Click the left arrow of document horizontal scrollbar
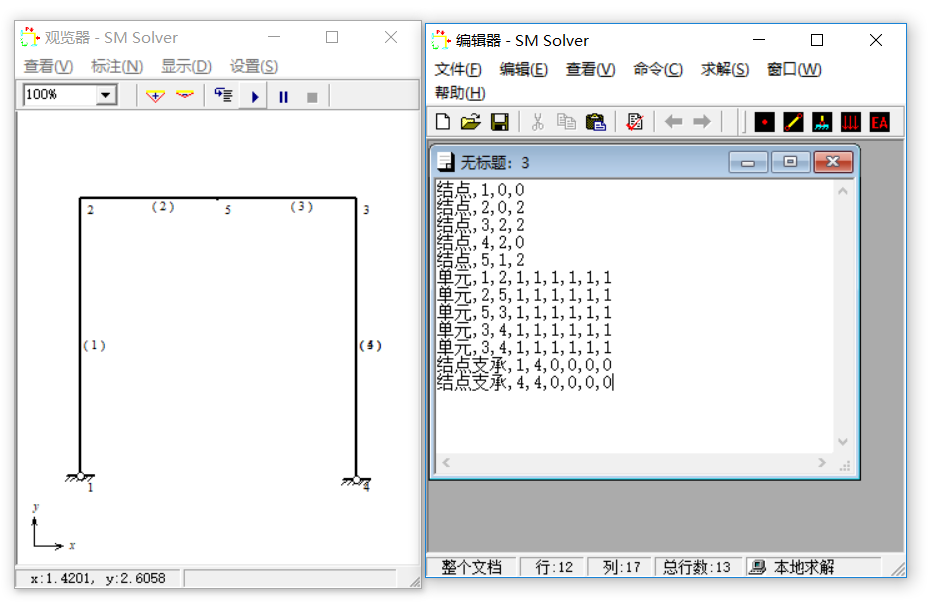931x607 pixels. click(x=446, y=462)
